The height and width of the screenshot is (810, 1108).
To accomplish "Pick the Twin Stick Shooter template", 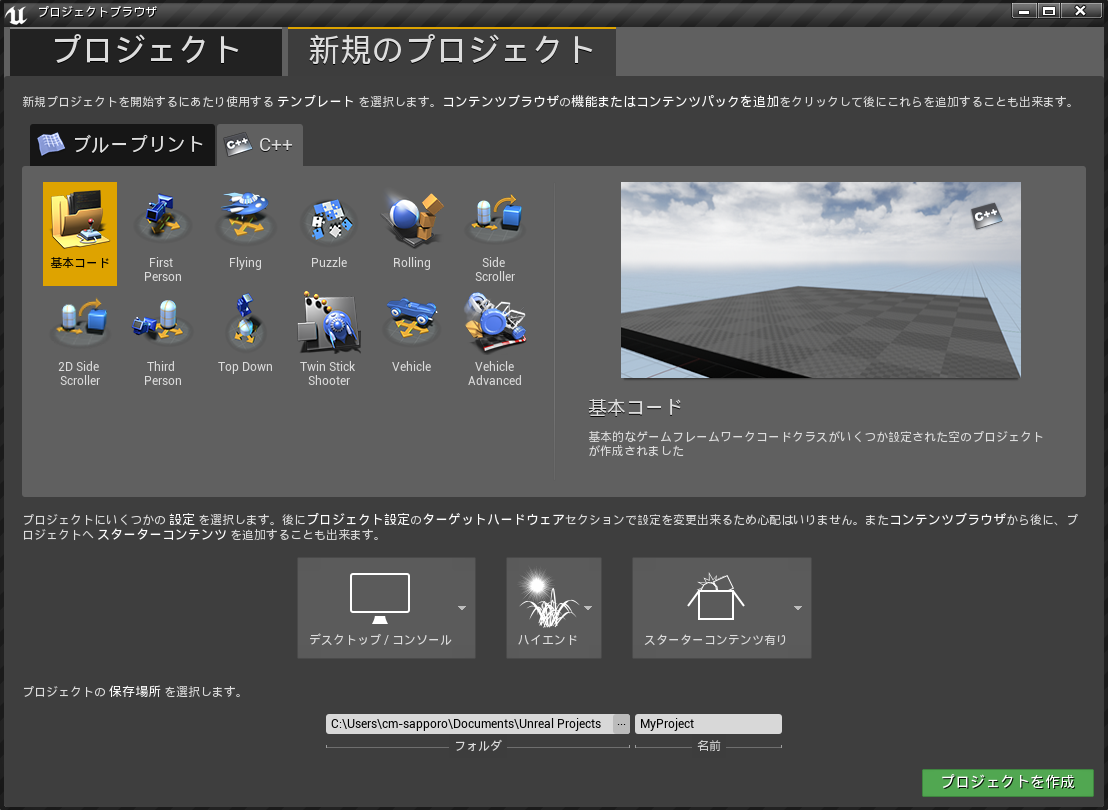I will tap(329, 339).
